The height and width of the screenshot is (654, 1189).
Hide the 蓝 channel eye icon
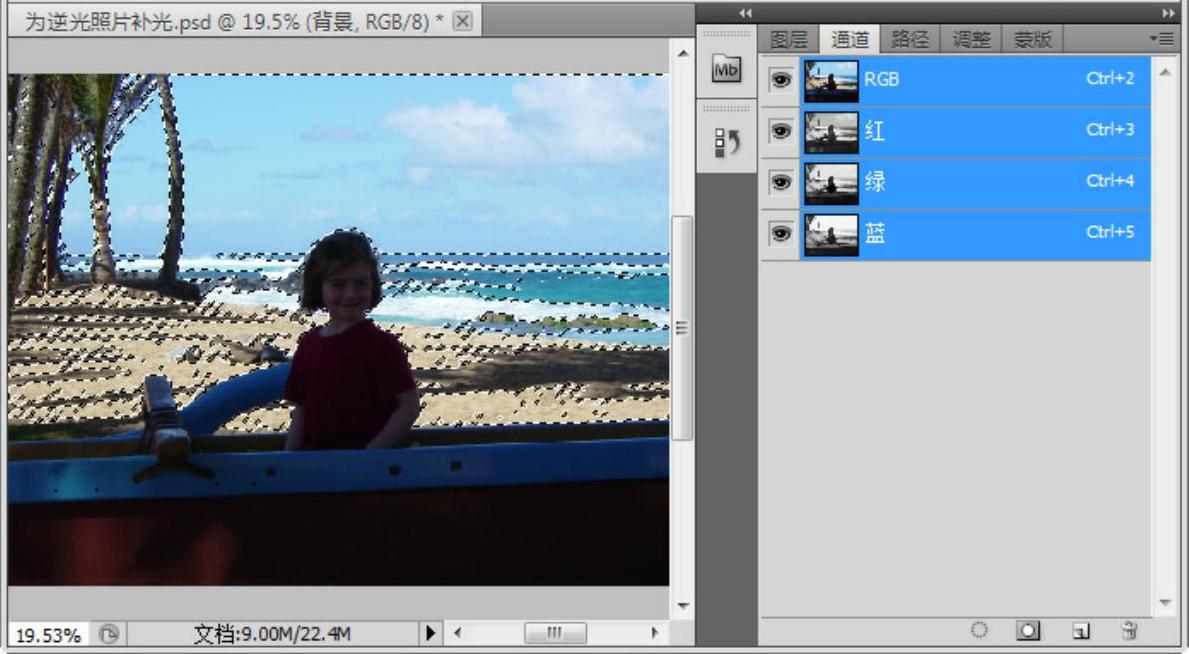[781, 234]
